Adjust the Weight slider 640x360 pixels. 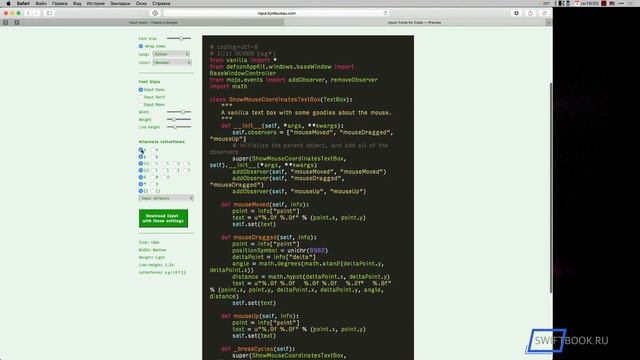tap(179, 119)
